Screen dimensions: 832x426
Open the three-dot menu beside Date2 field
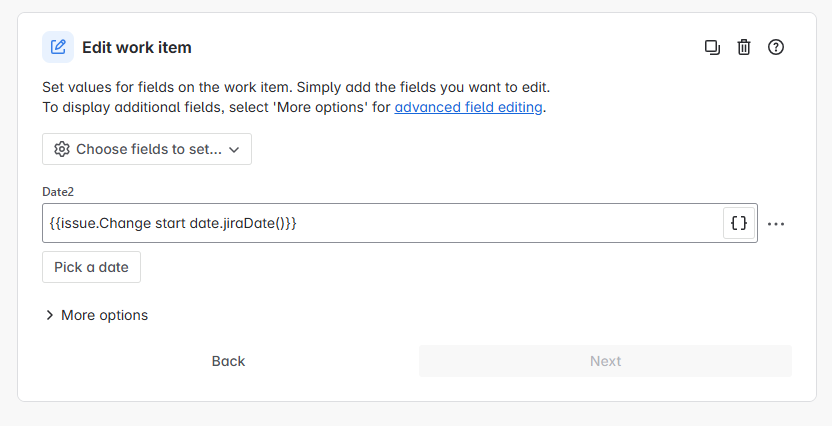pyautogui.click(x=776, y=224)
